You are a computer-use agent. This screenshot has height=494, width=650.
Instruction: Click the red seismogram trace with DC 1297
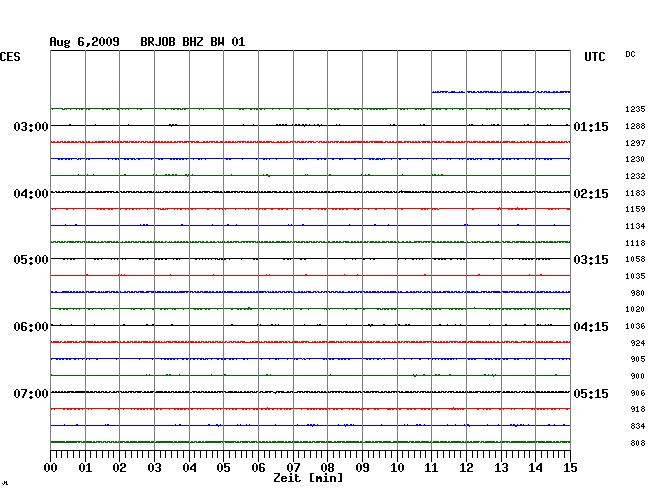click(x=310, y=142)
